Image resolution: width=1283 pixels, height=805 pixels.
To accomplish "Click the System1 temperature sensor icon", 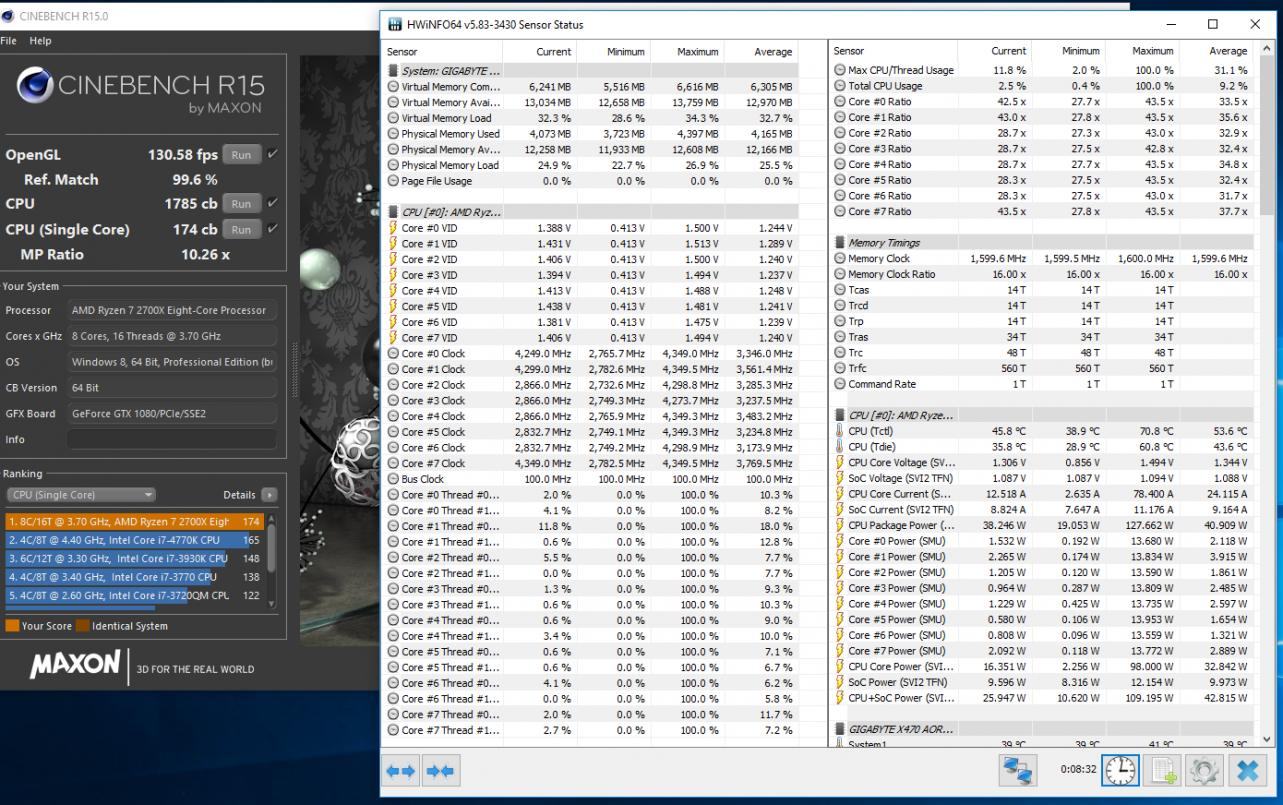I will click(x=839, y=745).
